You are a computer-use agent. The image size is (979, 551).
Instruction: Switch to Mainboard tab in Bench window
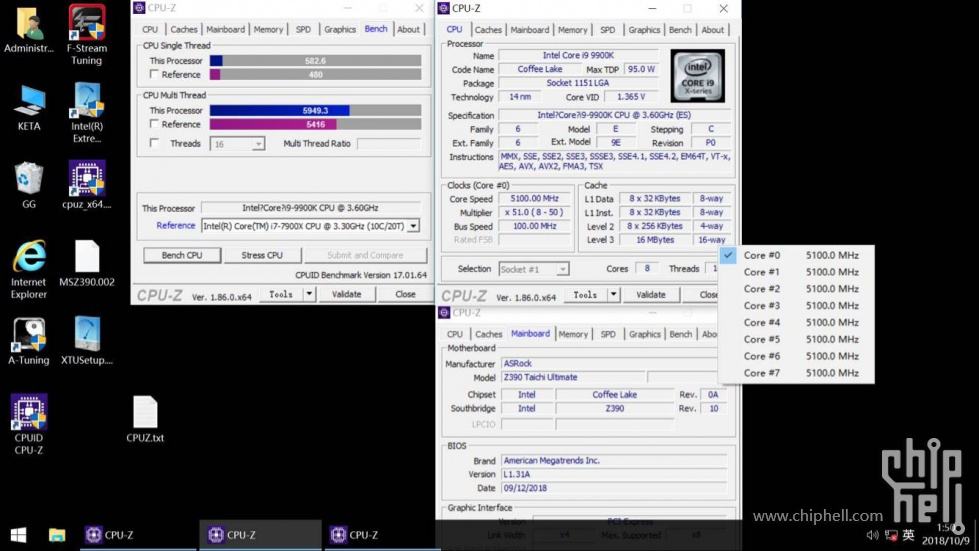coord(225,29)
